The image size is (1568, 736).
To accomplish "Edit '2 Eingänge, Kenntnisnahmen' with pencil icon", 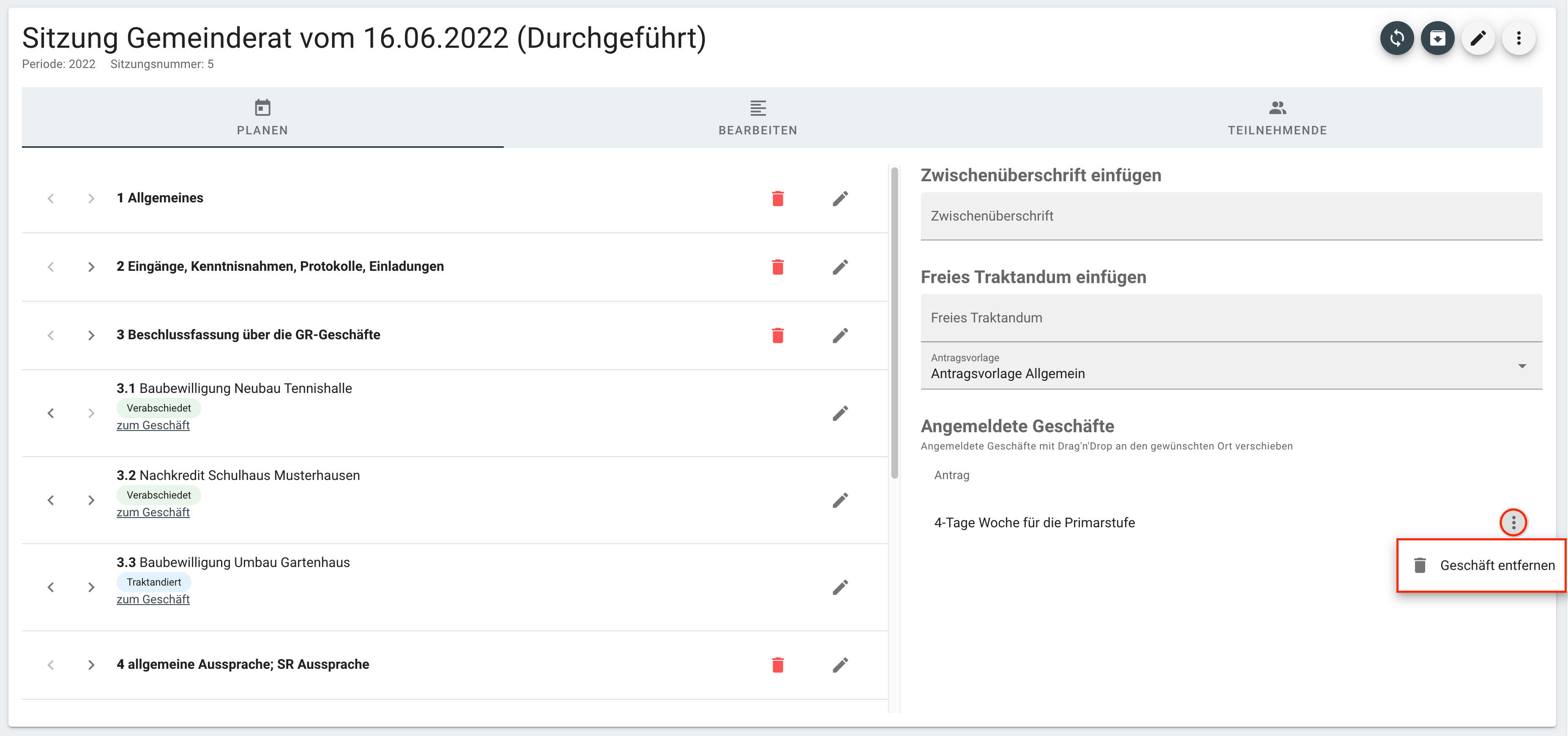I will (840, 267).
